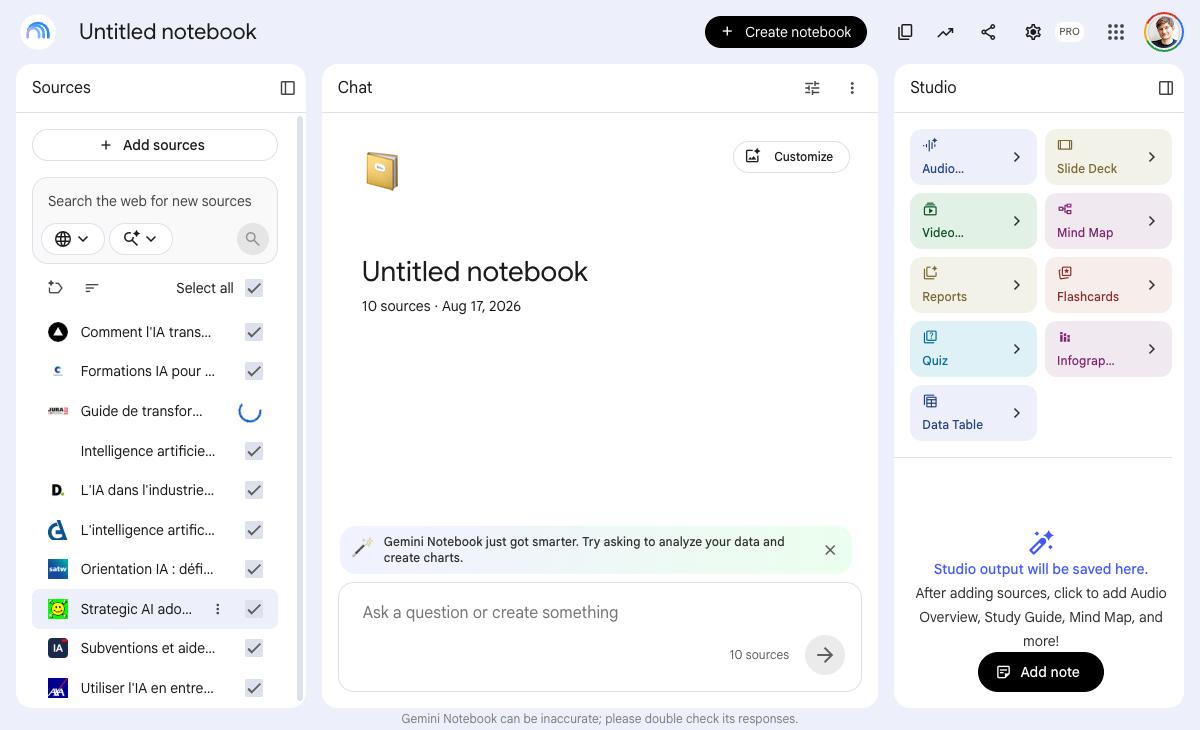Open the web source type dropdown
The height and width of the screenshot is (730, 1200).
click(73, 238)
